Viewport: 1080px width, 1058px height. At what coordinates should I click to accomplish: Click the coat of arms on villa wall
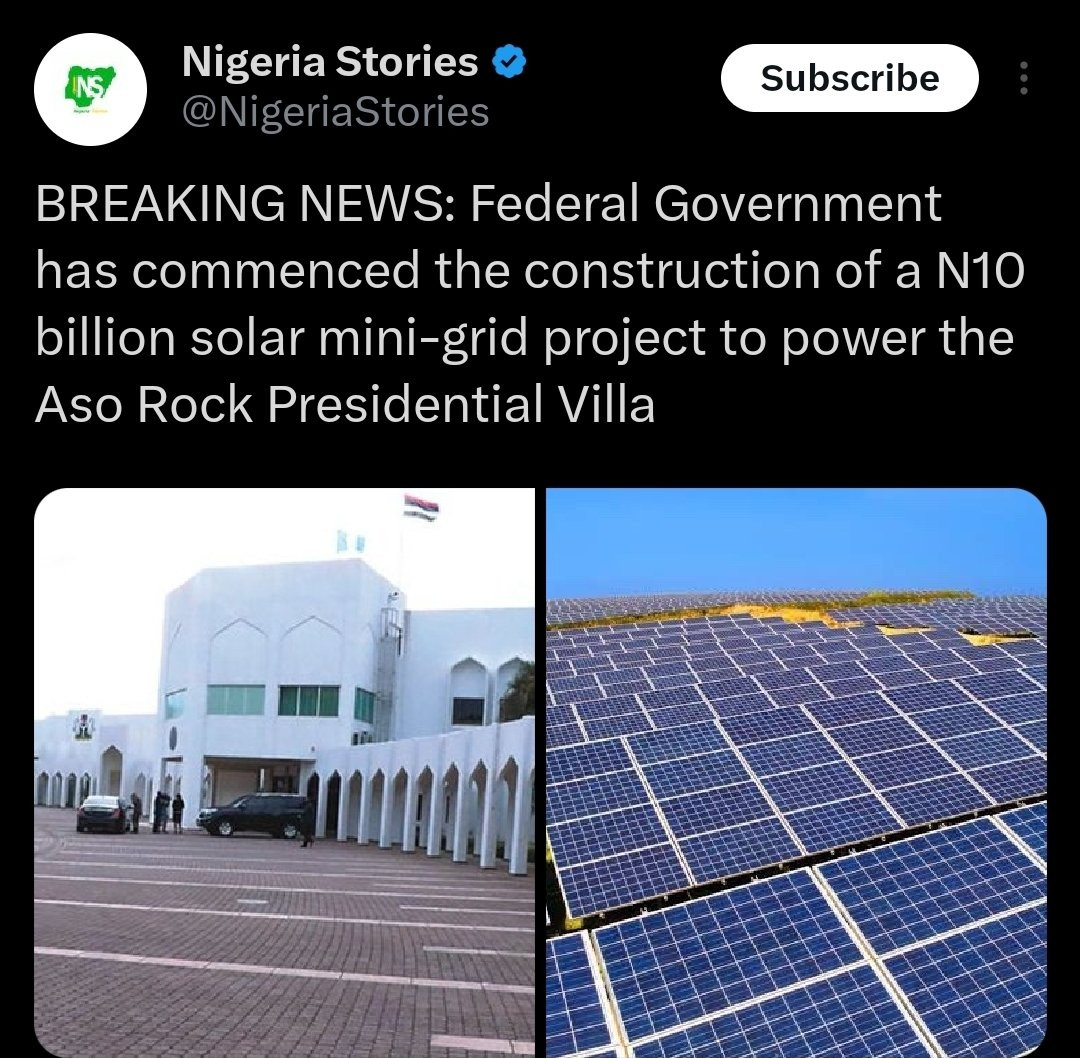(x=83, y=727)
